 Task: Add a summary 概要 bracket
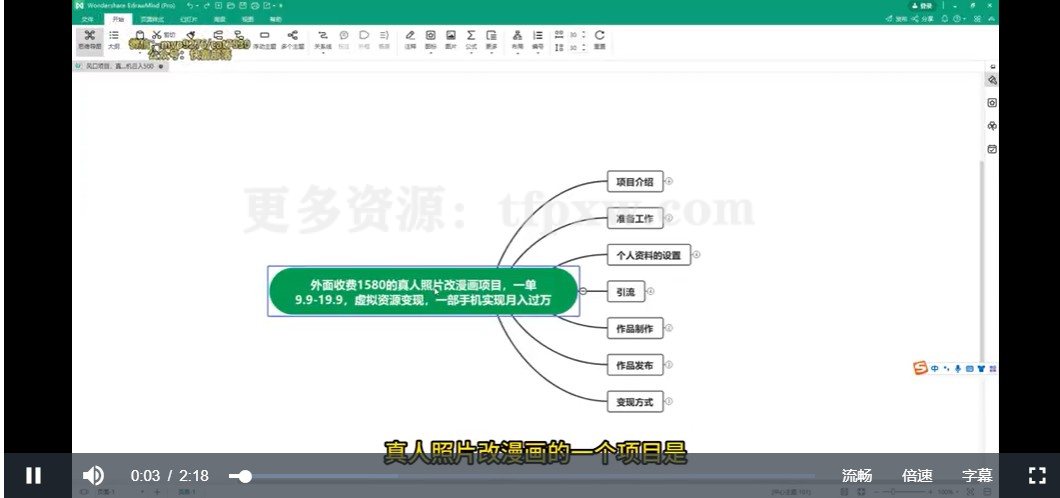point(384,40)
